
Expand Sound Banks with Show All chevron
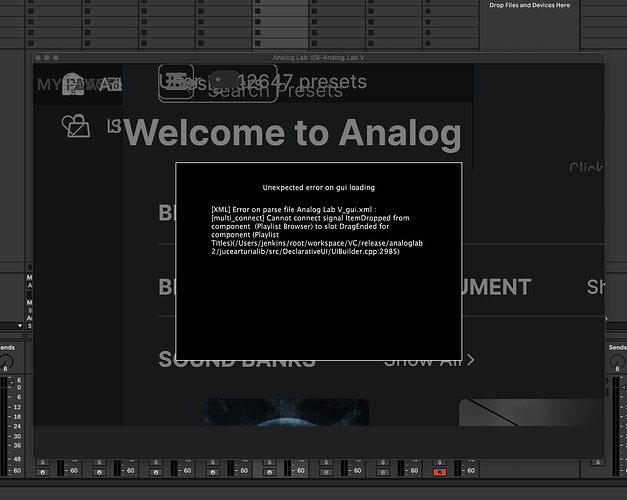[x=470, y=360]
